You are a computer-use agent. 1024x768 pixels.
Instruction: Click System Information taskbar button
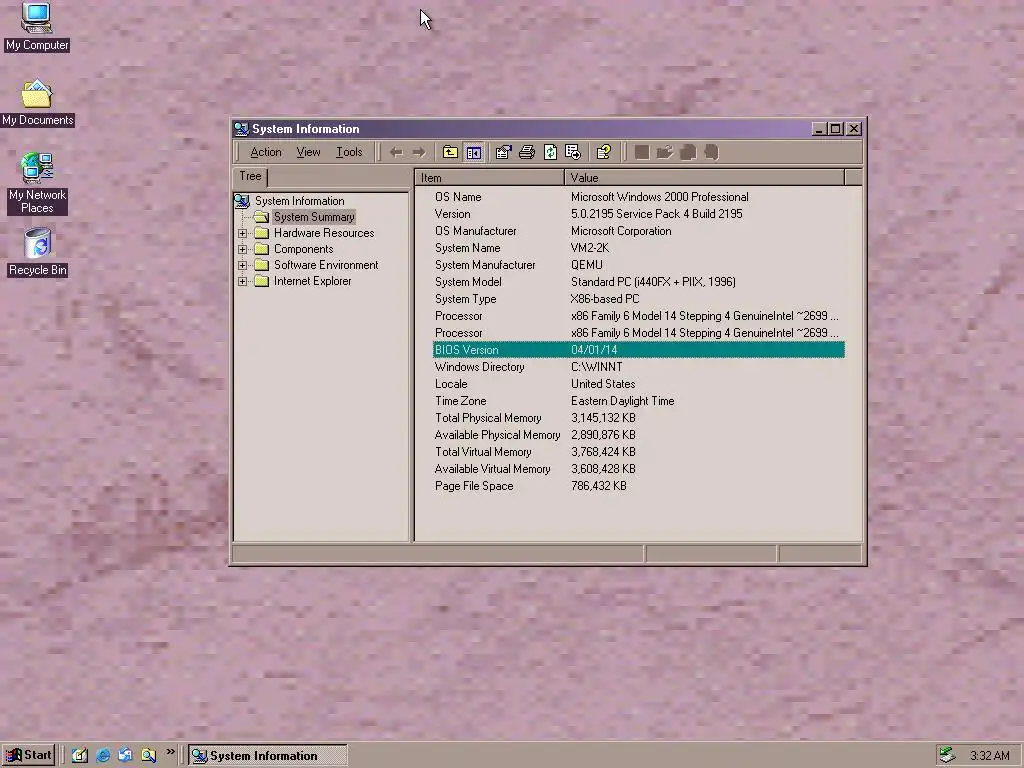coord(268,756)
